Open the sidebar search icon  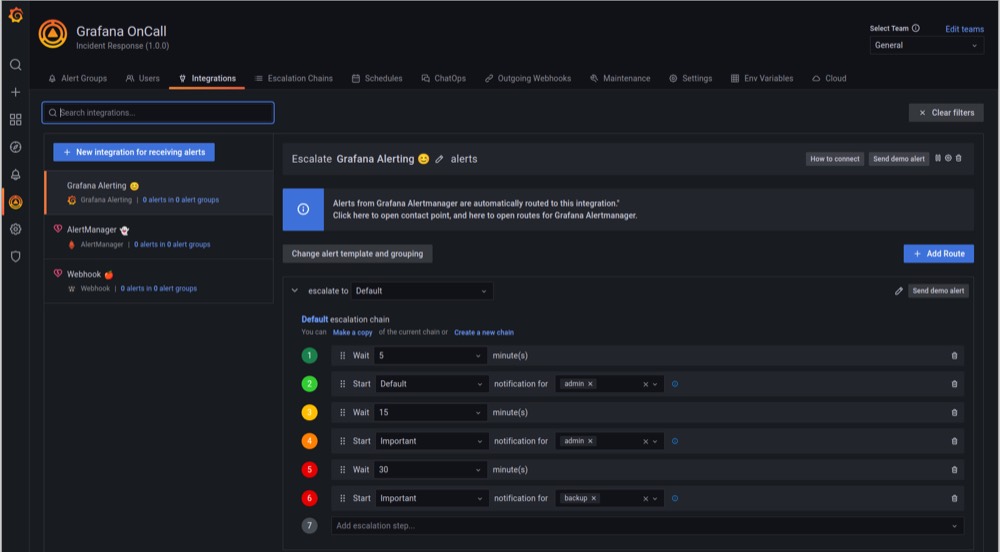pos(16,64)
